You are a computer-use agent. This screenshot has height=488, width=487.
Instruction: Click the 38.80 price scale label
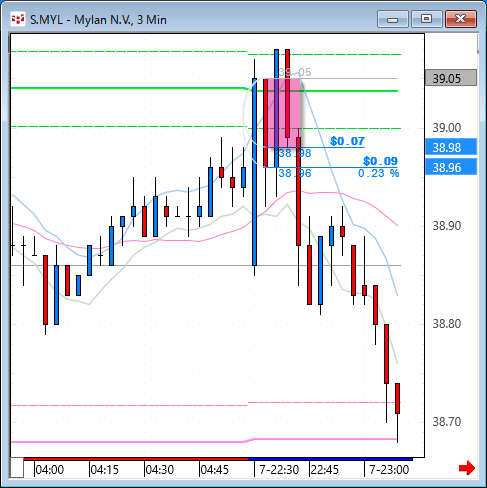(x=447, y=324)
